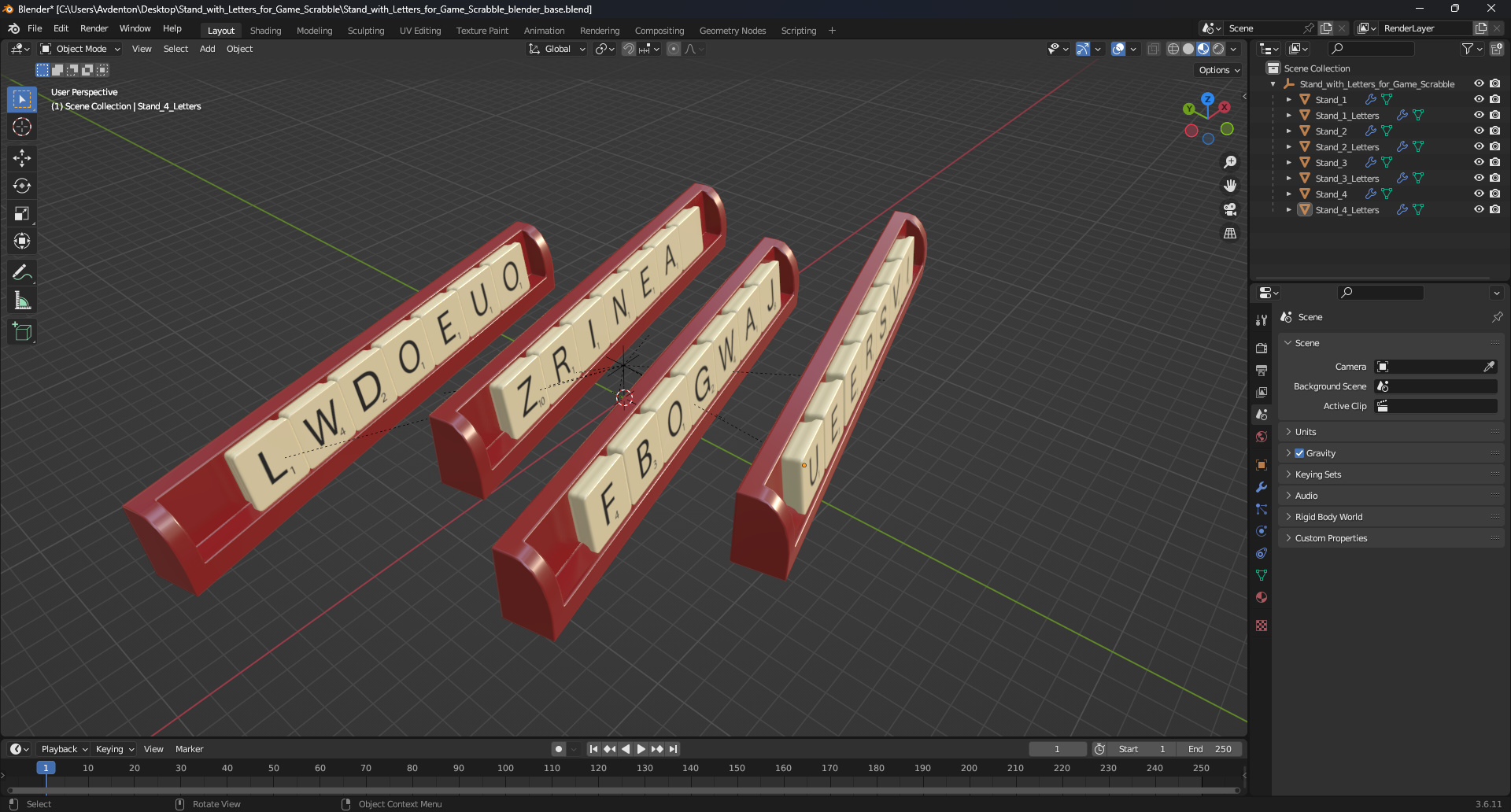Open the Tool properties tab
Viewport: 1511px width, 812px height.
click(1262, 320)
